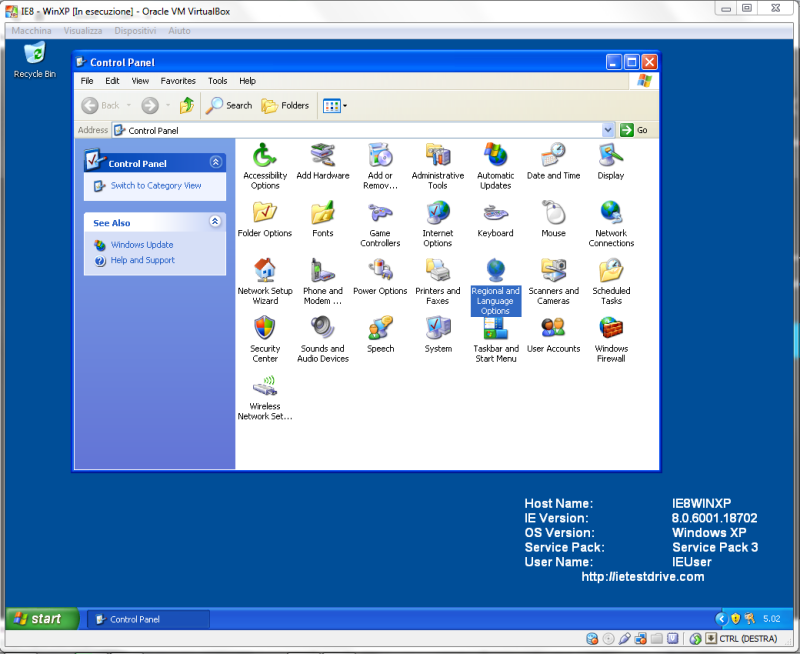Open Date and Time applet

pyautogui.click(x=554, y=161)
